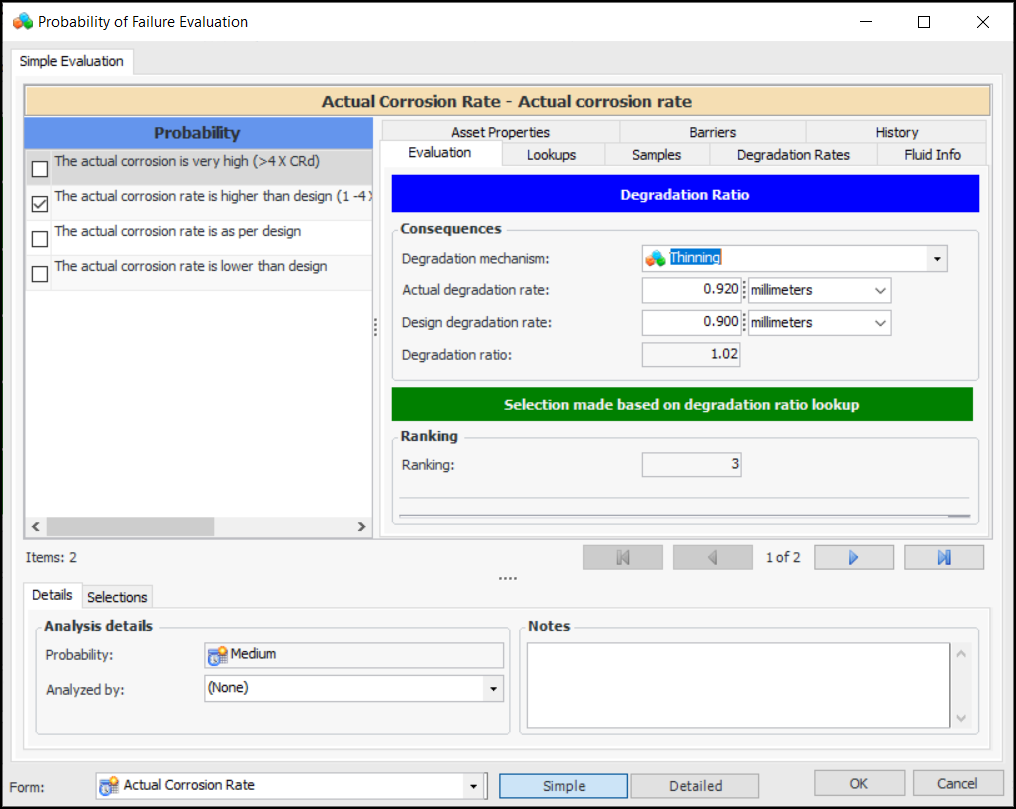The image size is (1016, 809).
Task: Open the Selections tab
Action: pyautogui.click(x=117, y=597)
